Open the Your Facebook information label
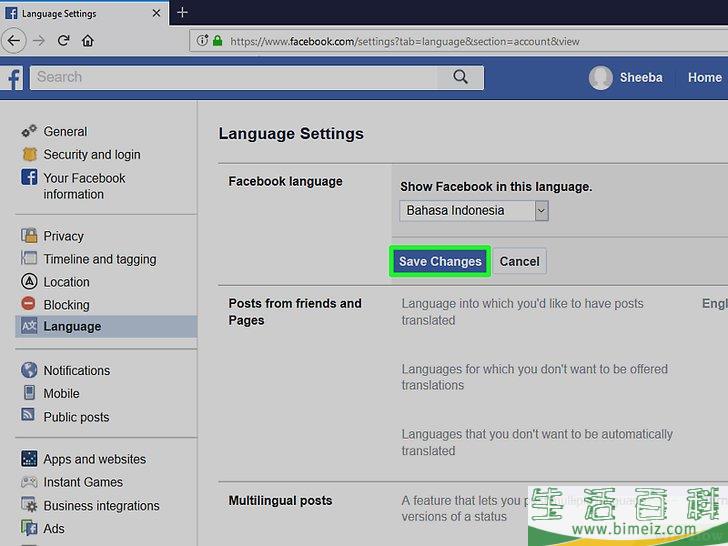Viewport: 728px width, 546px height. [84, 186]
